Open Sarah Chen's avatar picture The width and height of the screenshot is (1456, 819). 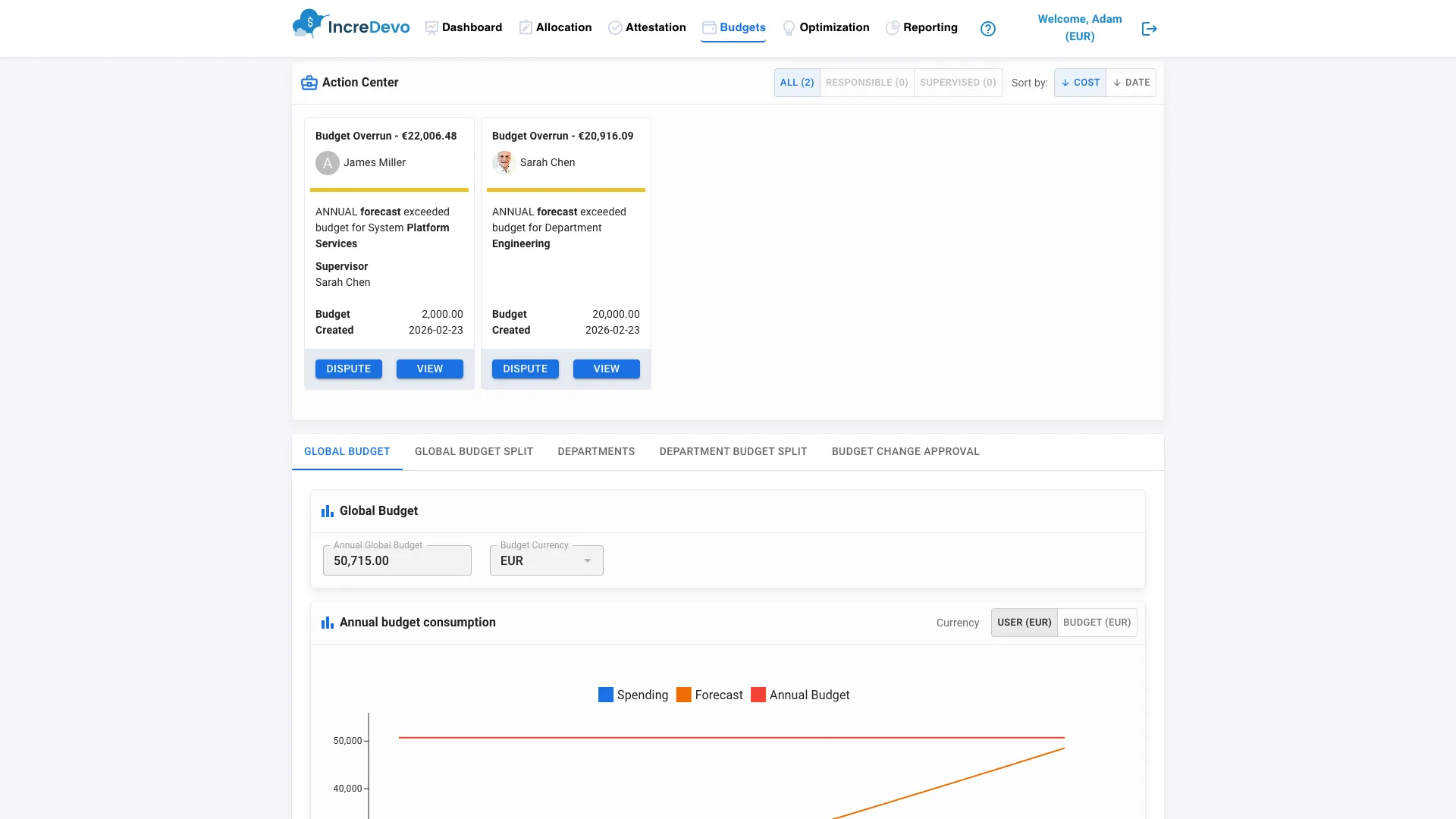tap(504, 162)
